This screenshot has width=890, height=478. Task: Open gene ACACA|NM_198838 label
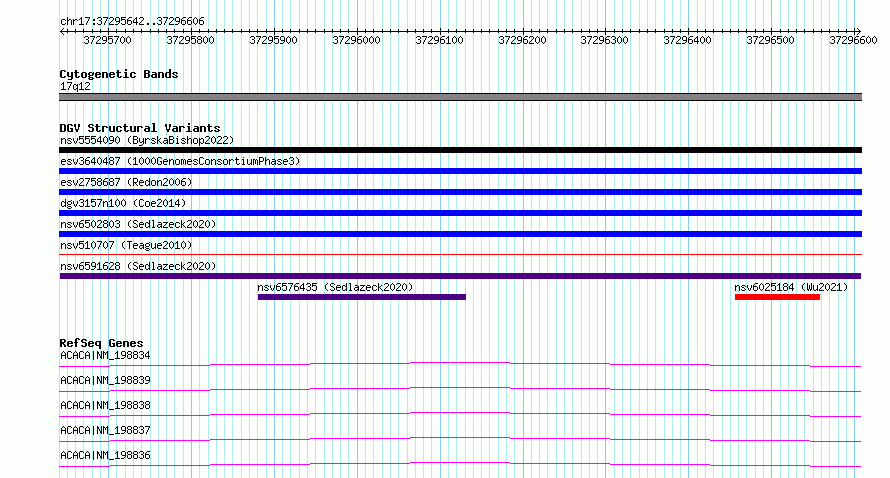tap(105, 405)
